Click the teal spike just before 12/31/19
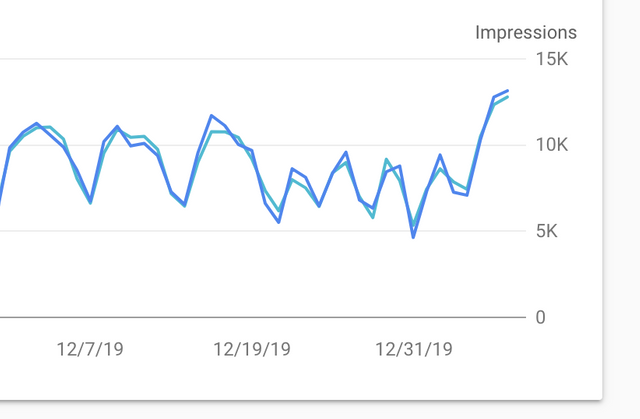 (x=386, y=160)
